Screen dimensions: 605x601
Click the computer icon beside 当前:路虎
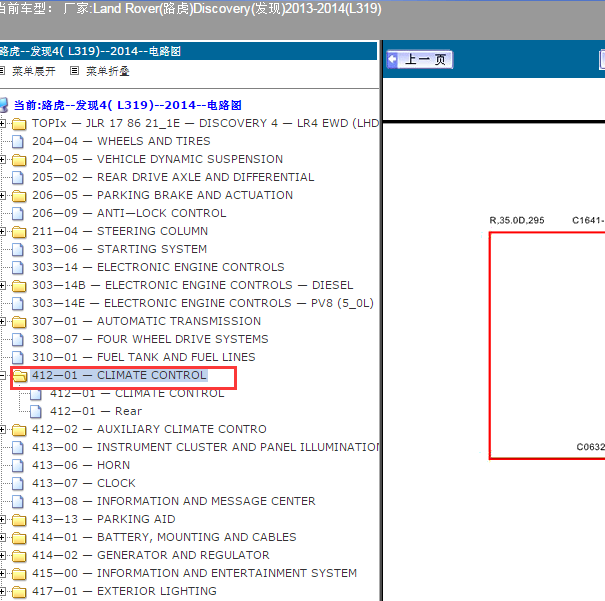tap(3, 105)
